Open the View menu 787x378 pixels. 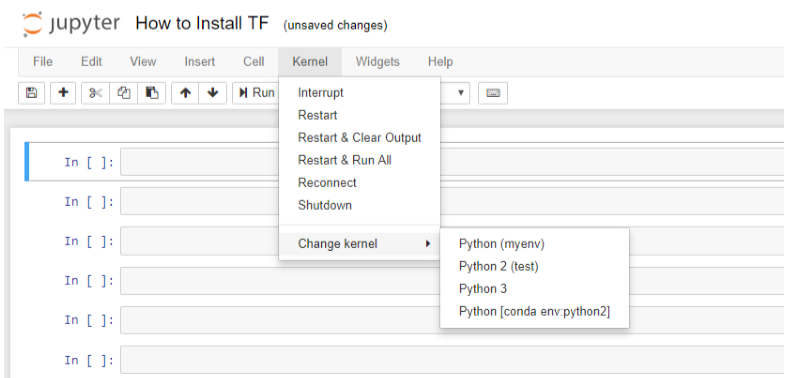pos(143,62)
